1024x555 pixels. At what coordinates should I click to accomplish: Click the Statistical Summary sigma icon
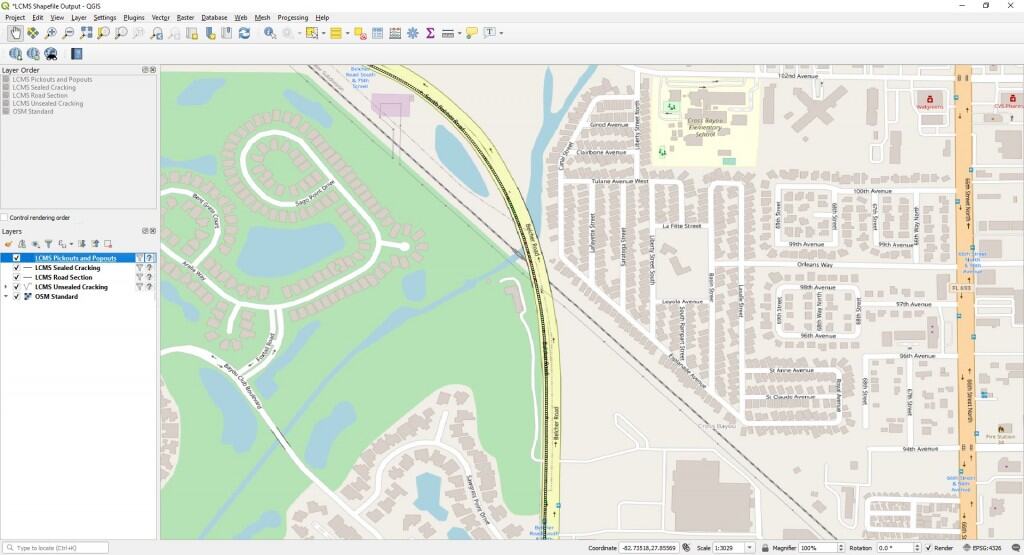(x=430, y=33)
